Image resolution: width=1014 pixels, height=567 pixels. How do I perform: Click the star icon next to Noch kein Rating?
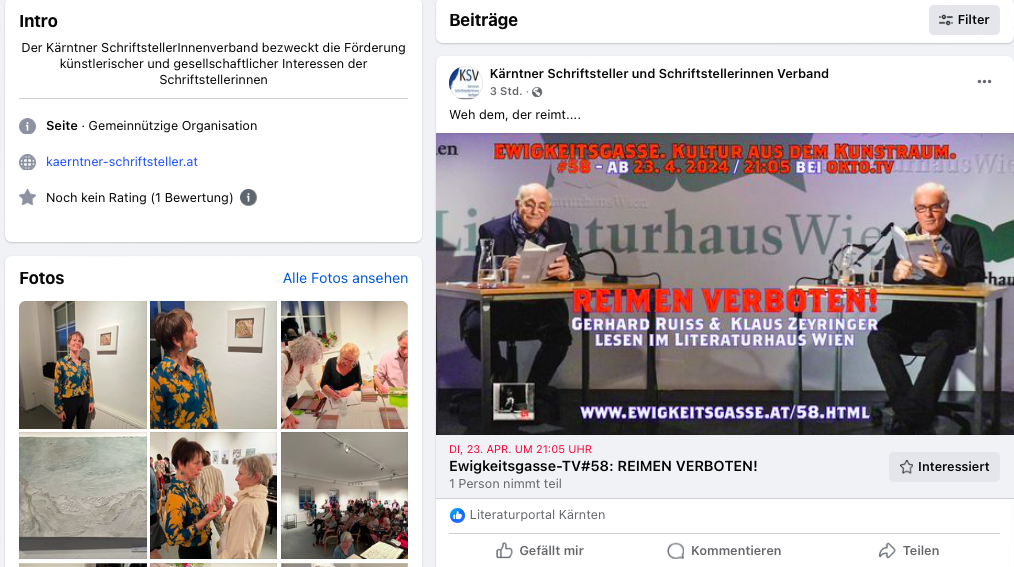coord(27,197)
